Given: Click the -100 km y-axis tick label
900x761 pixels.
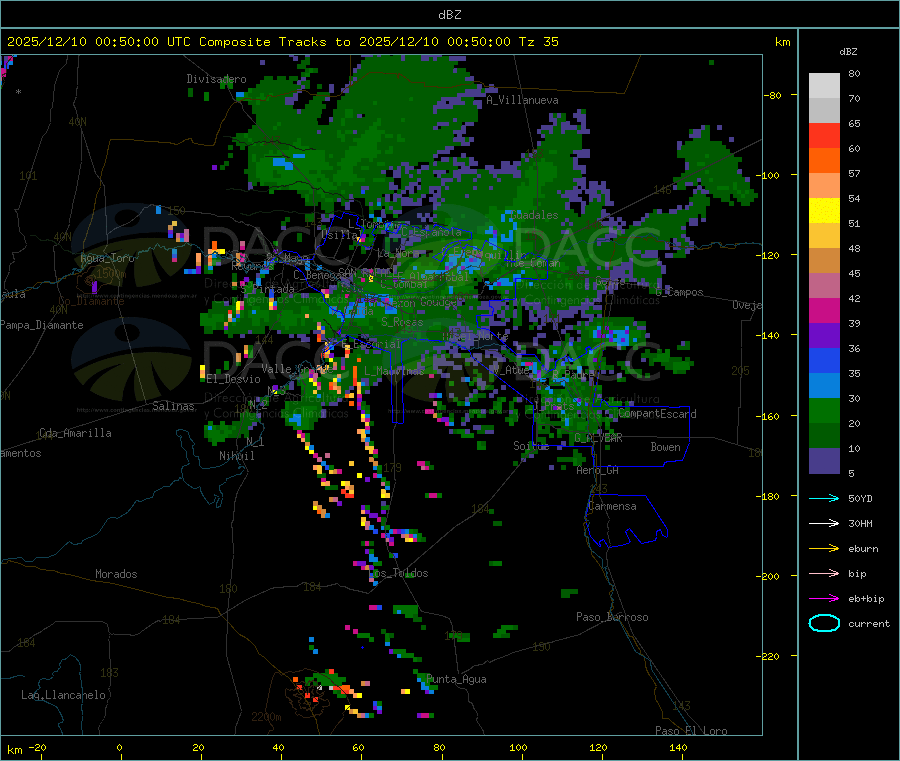Looking at the screenshot, I should tap(768, 175).
